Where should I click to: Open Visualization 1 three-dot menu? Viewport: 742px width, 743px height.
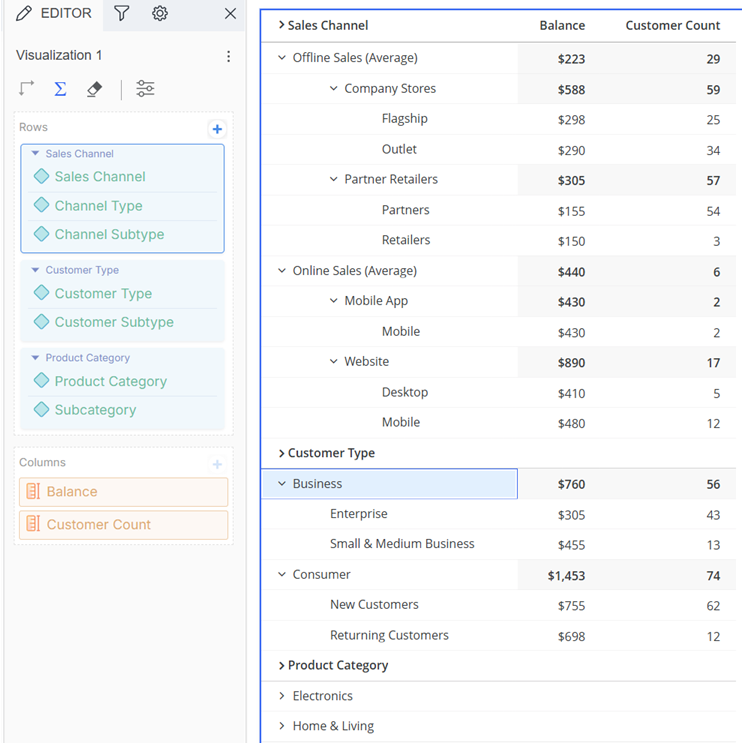click(x=228, y=56)
